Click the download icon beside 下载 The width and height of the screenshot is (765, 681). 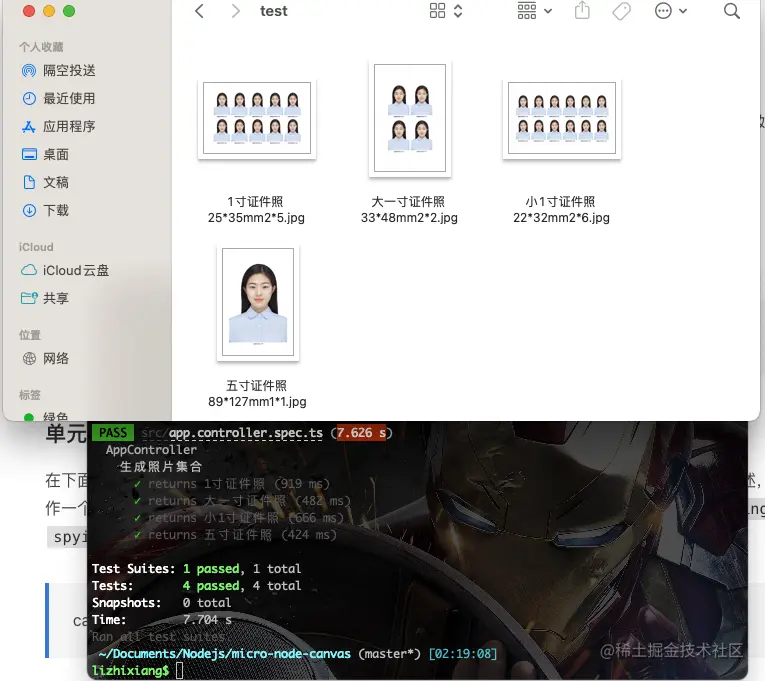pyautogui.click(x=29, y=211)
